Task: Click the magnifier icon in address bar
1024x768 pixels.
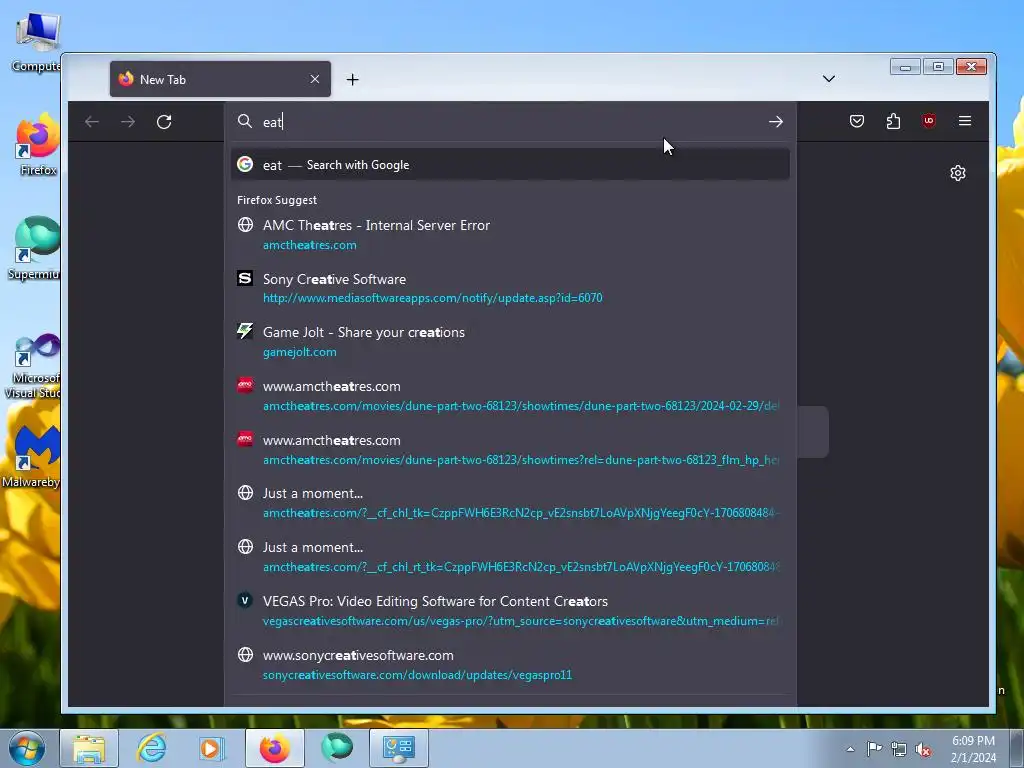Action: [x=245, y=121]
